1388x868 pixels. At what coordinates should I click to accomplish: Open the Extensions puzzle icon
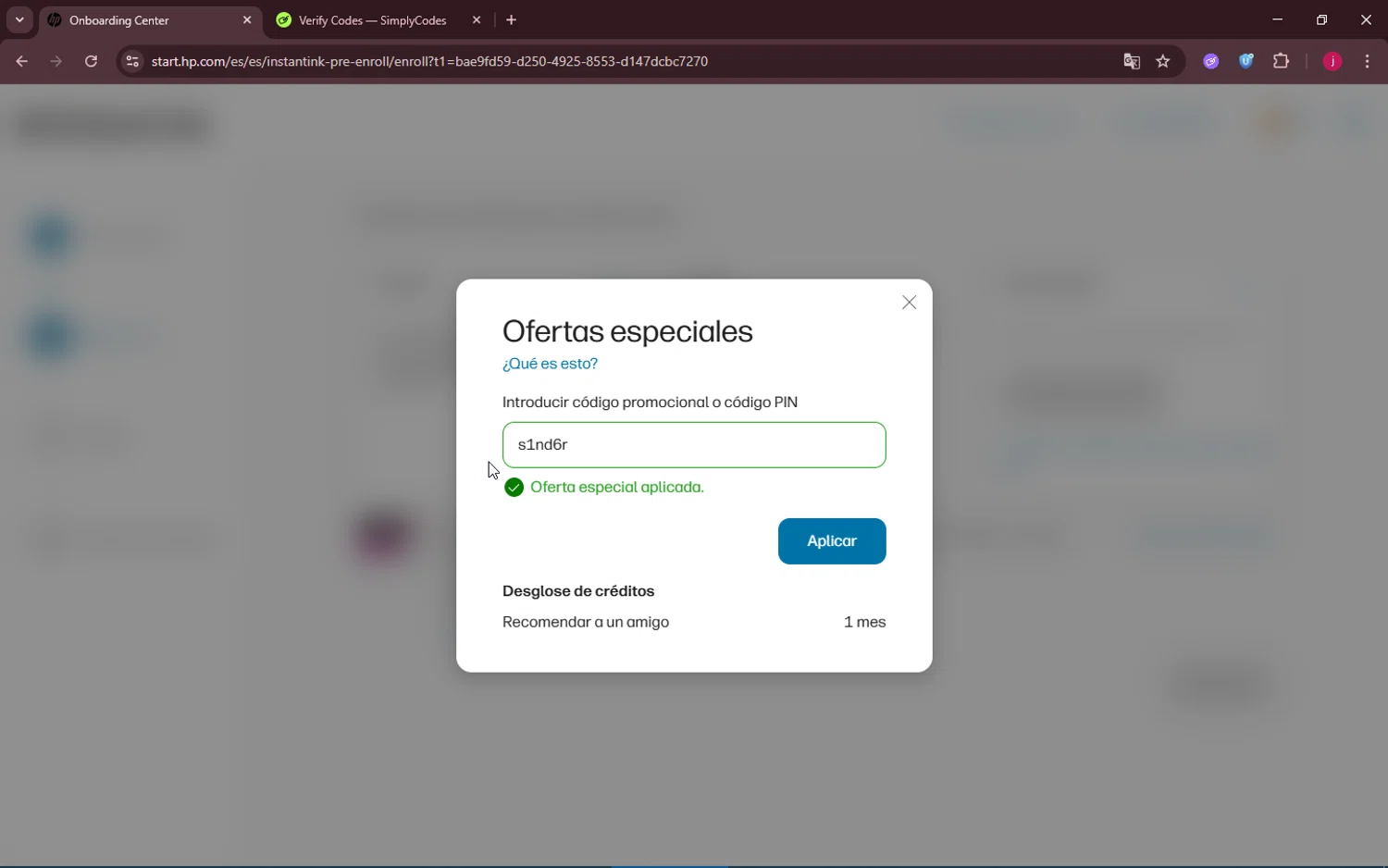[x=1282, y=61]
